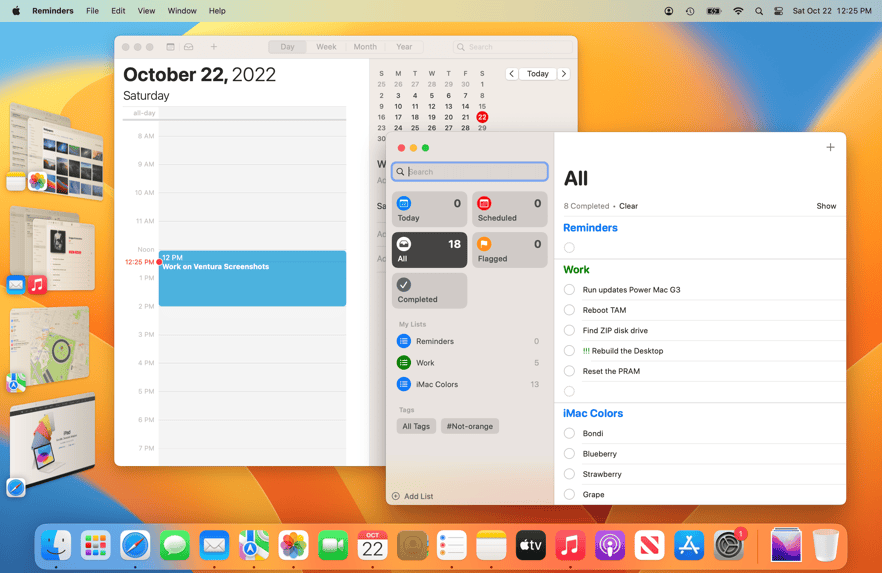Clear the 8 completed reminders
Image resolution: width=882 pixels, height=573 pixels.
pyautogui.click(x=628, y=206)
